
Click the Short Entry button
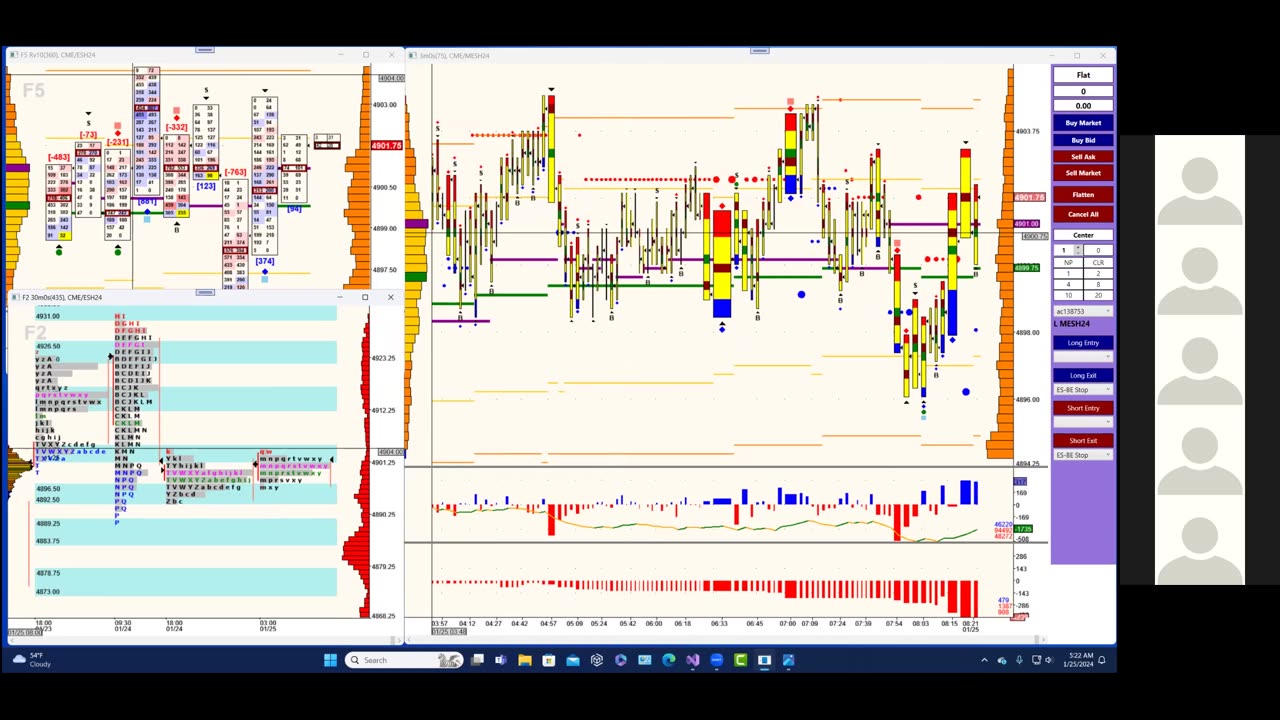(1083, 408)
